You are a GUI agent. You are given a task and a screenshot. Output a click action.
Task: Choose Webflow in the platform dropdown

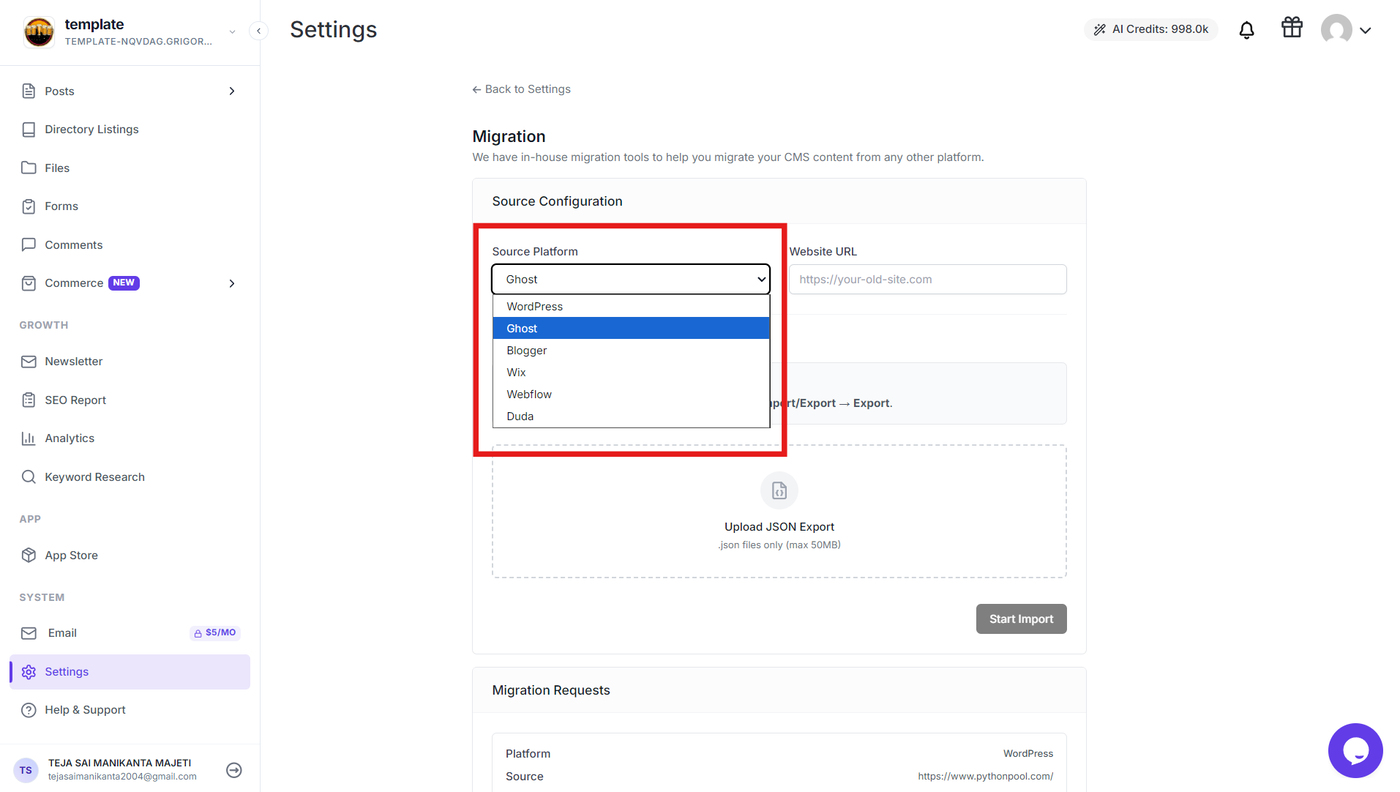[x=631, y=394]
